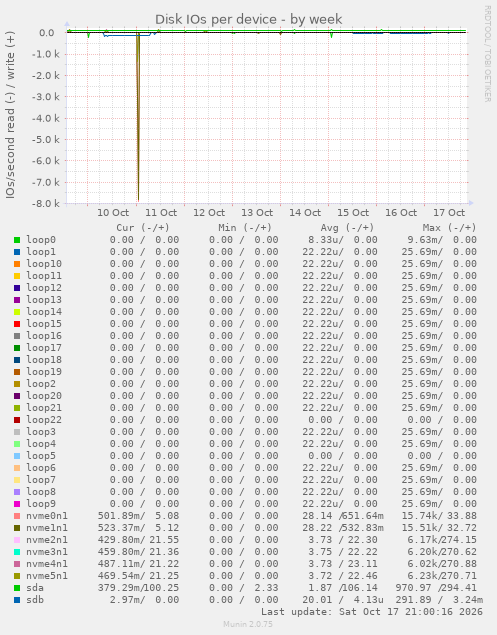497x635 pixels.
Task: Click the loop1 blue legend swatch
Action: point(17,252)
